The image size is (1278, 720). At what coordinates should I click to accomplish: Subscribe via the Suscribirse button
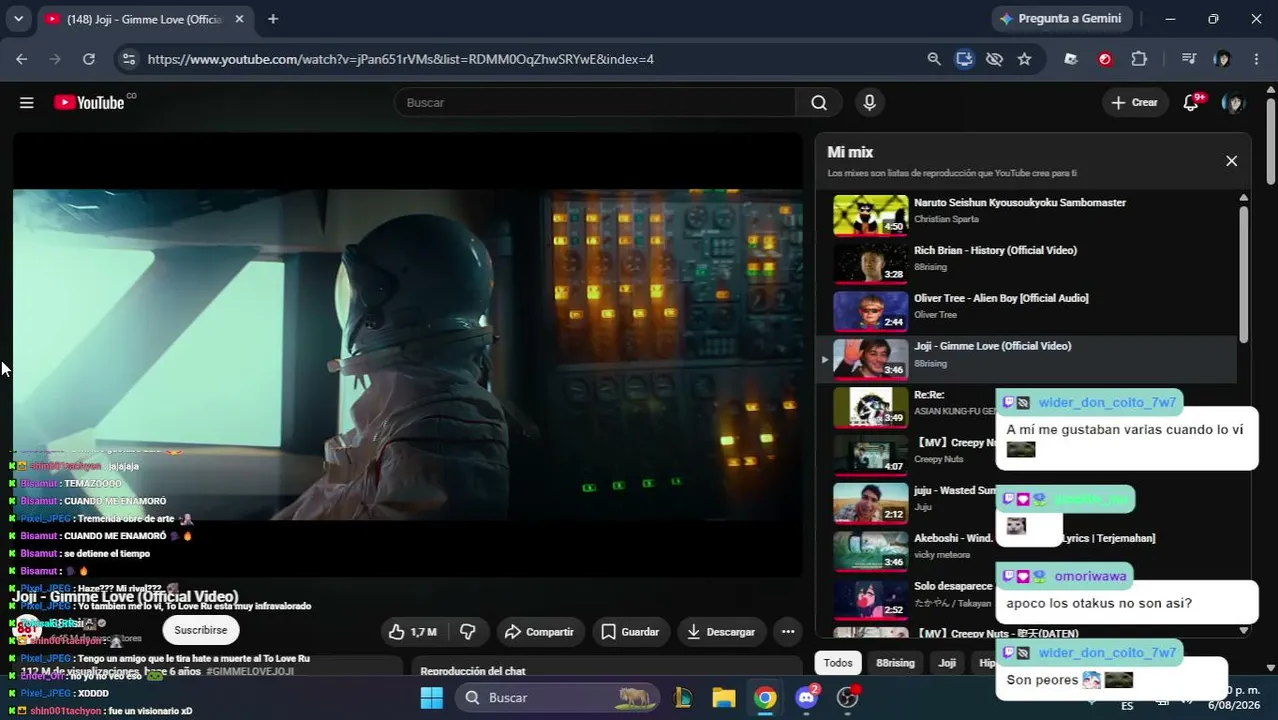pyautogui.click(x=201, y=630)
